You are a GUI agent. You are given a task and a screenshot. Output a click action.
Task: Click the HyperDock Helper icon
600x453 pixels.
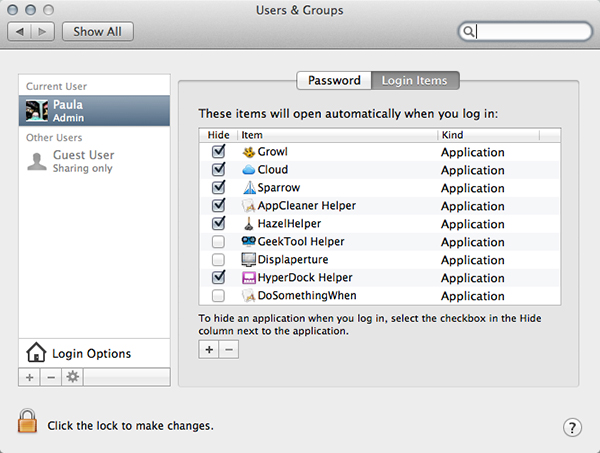[249, 277]
